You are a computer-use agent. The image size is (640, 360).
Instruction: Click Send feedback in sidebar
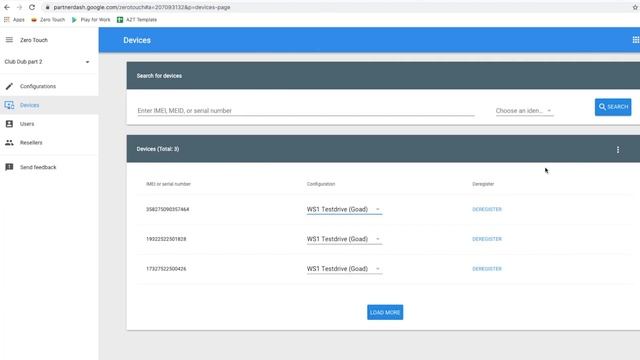click(38, 167)
